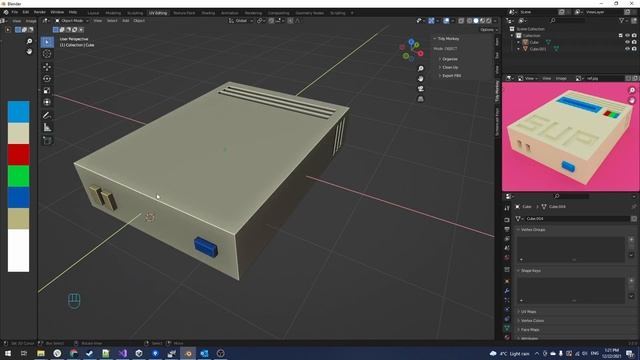Select the Select Box tool in viewport toolbar
Viewport: 640px width, 360px height.
tap(47, 42)
